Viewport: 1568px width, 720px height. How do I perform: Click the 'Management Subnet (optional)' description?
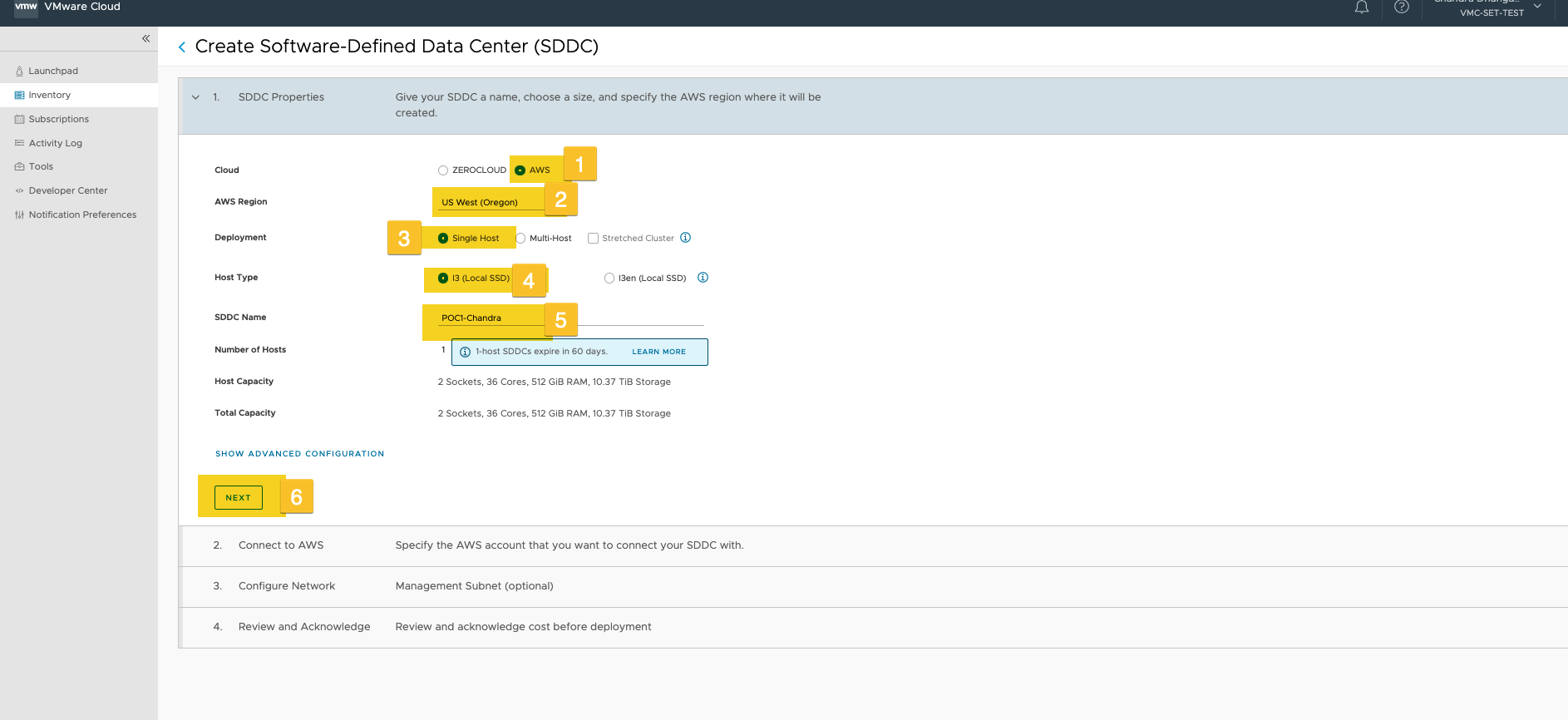[475, 587]
